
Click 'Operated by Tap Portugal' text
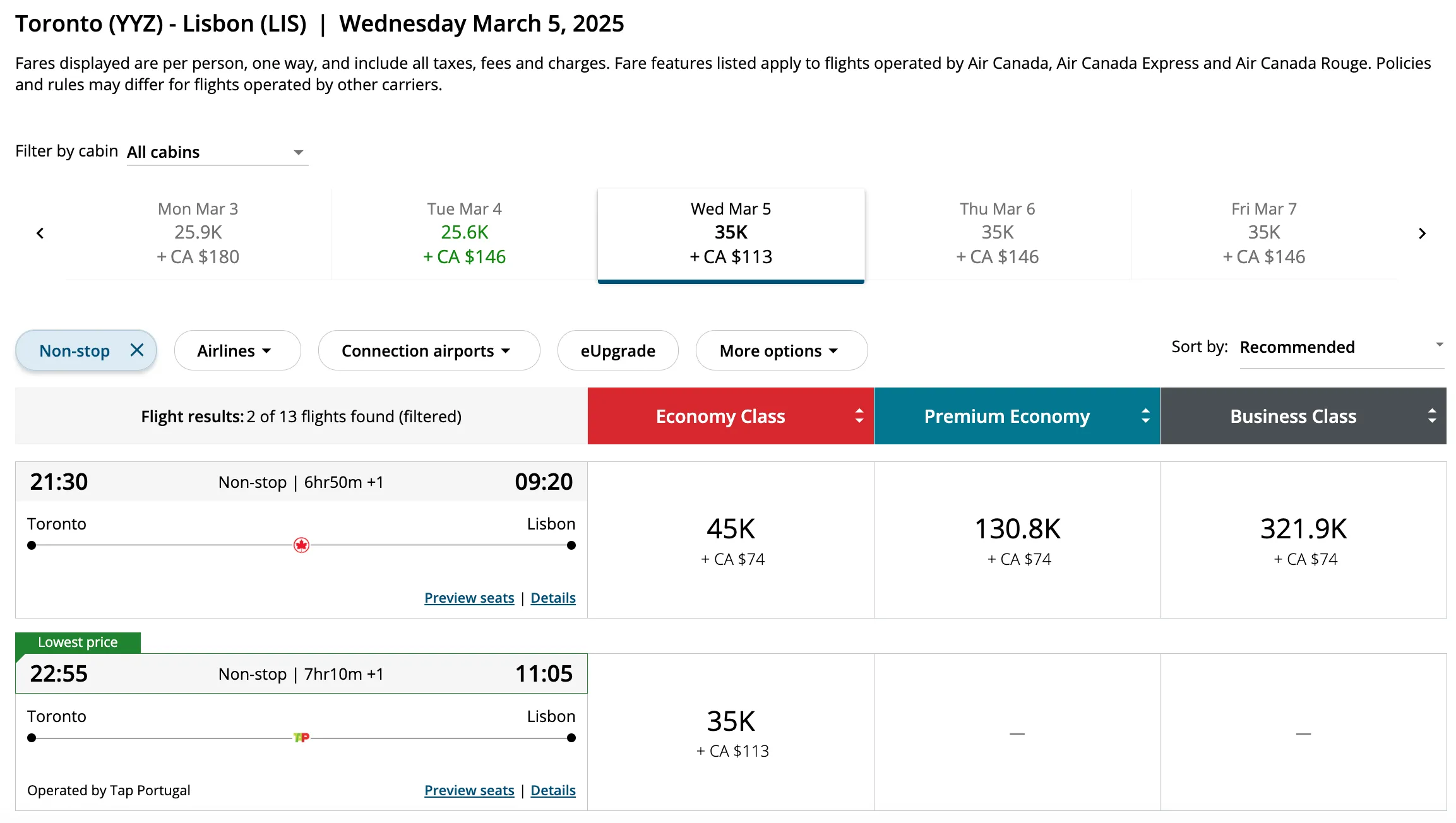109,790
